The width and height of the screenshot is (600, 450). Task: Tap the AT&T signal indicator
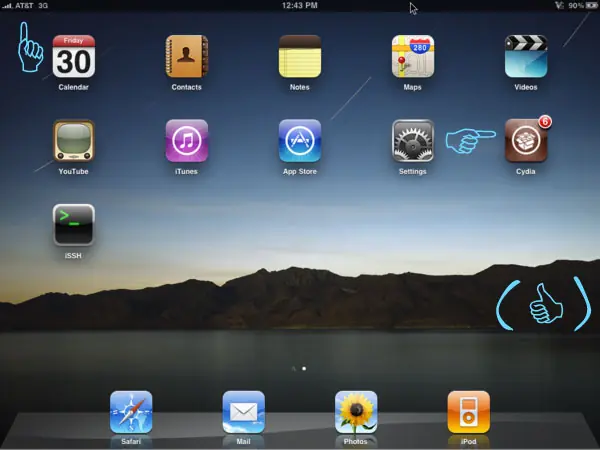[x=25, y=5]
